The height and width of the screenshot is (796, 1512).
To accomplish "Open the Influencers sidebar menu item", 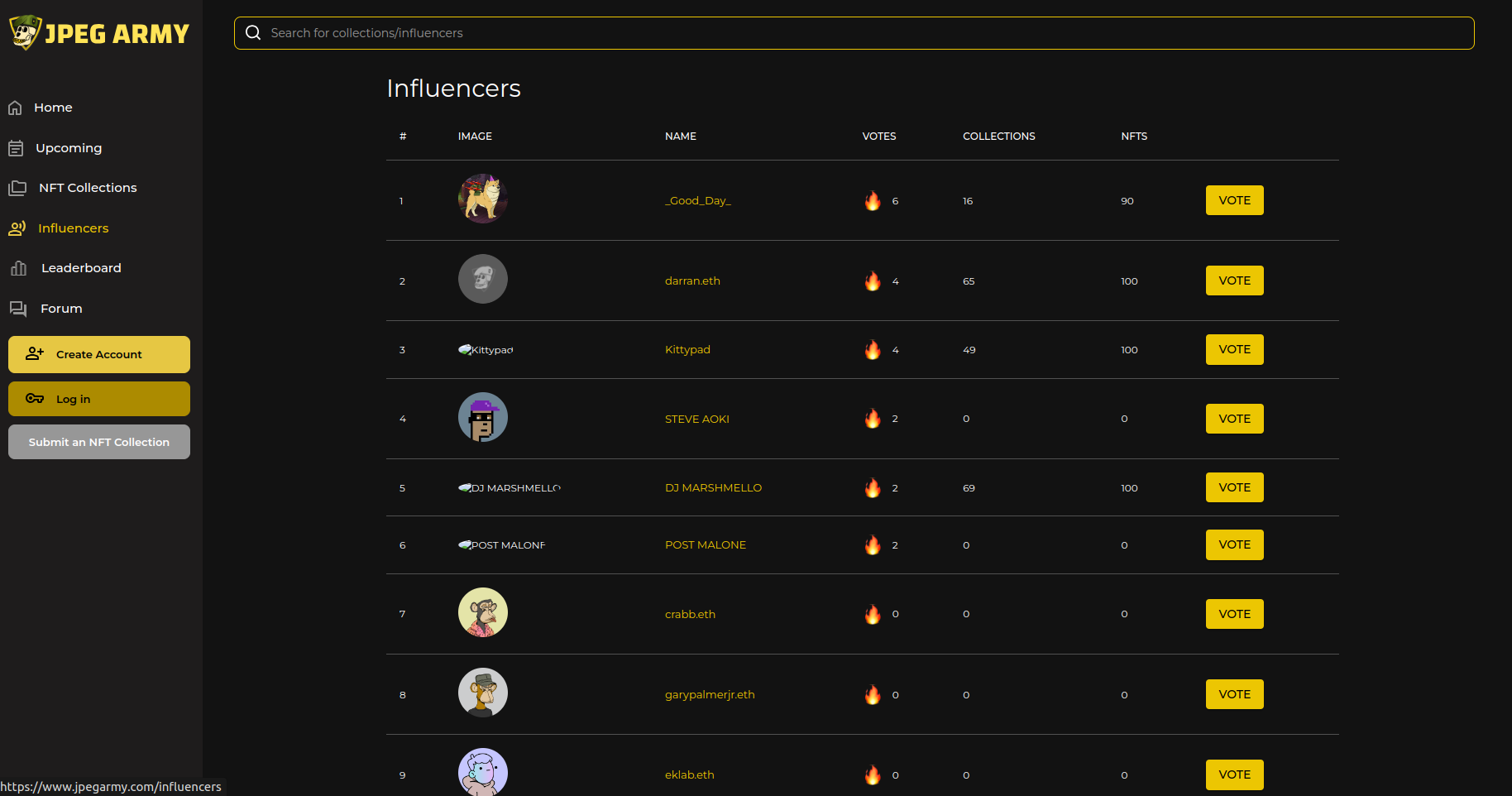I will pos(73,228).
